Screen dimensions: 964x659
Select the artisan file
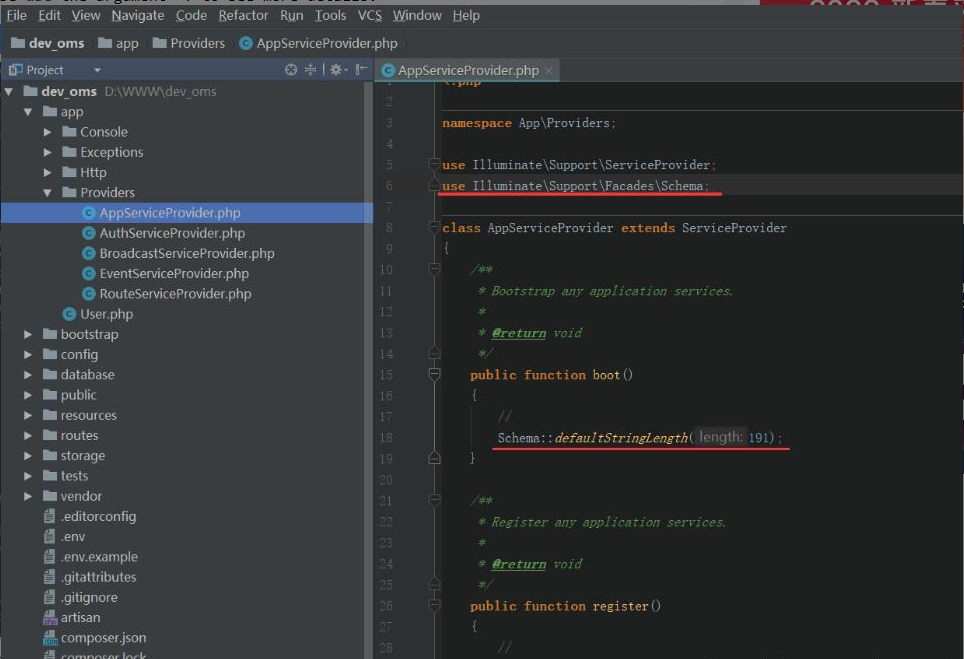point(80,618)
